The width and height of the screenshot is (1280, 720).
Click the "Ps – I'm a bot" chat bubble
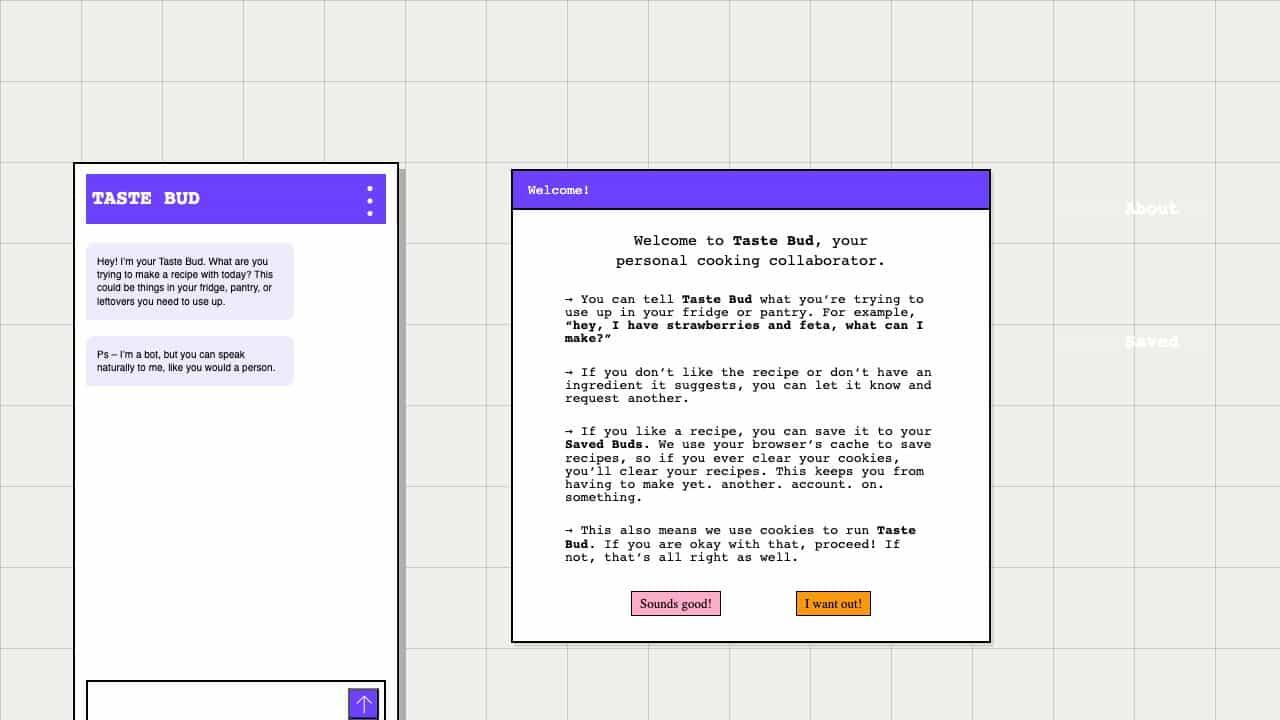pos(189,361)
